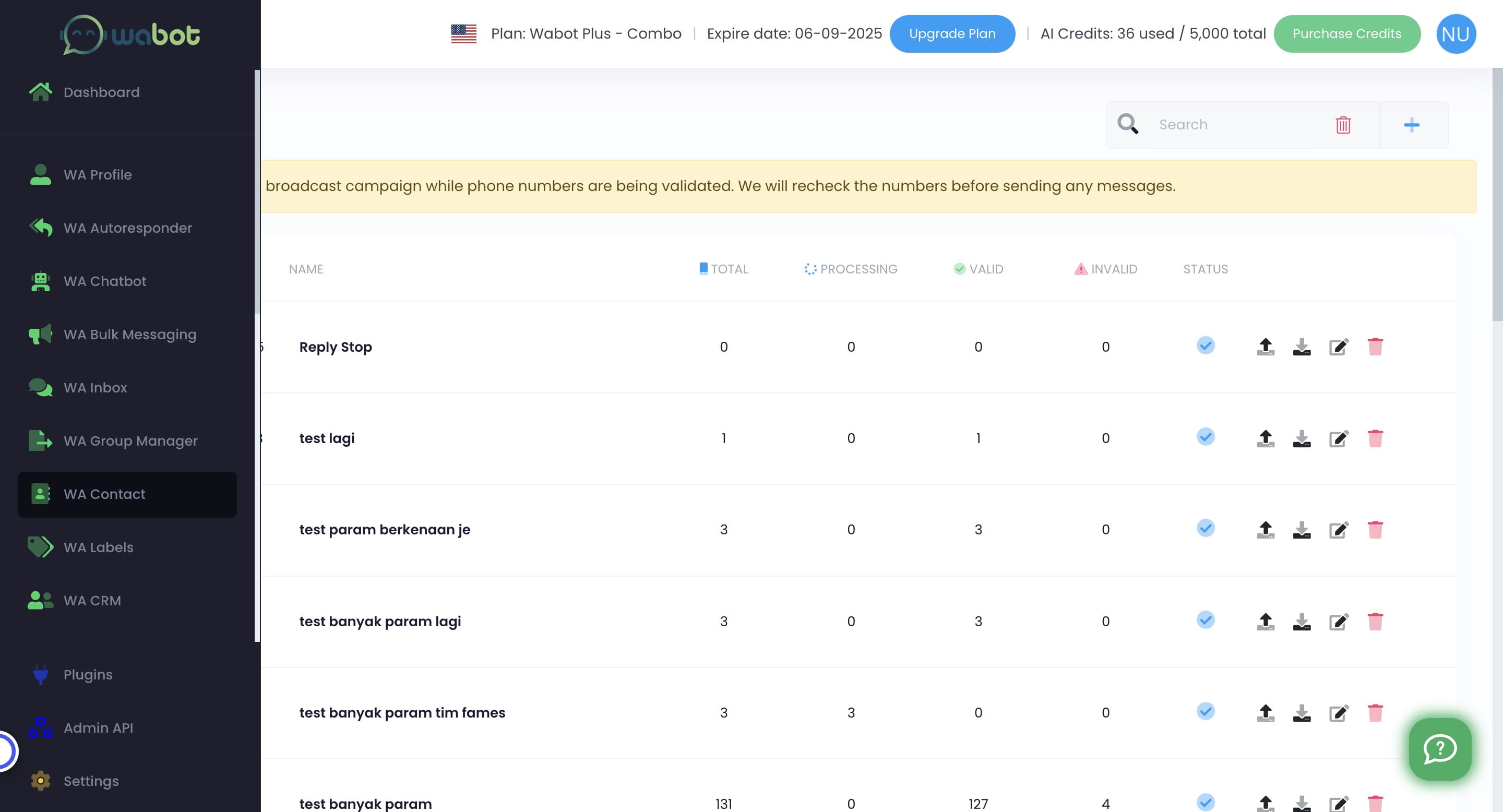This screenshot has height=812, width=1503.
Task: Add a new contact list with plus icon
Action: click(1411, 124)
